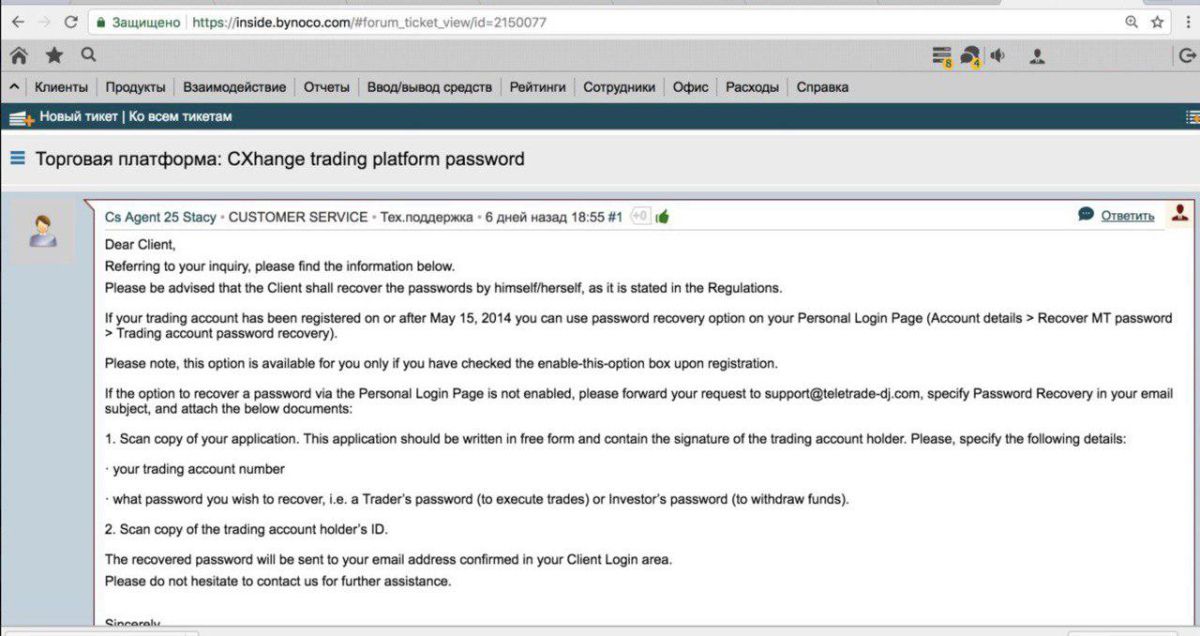Open the user profile icon
Screen dimensions: 1200x636
[1037, 56]
